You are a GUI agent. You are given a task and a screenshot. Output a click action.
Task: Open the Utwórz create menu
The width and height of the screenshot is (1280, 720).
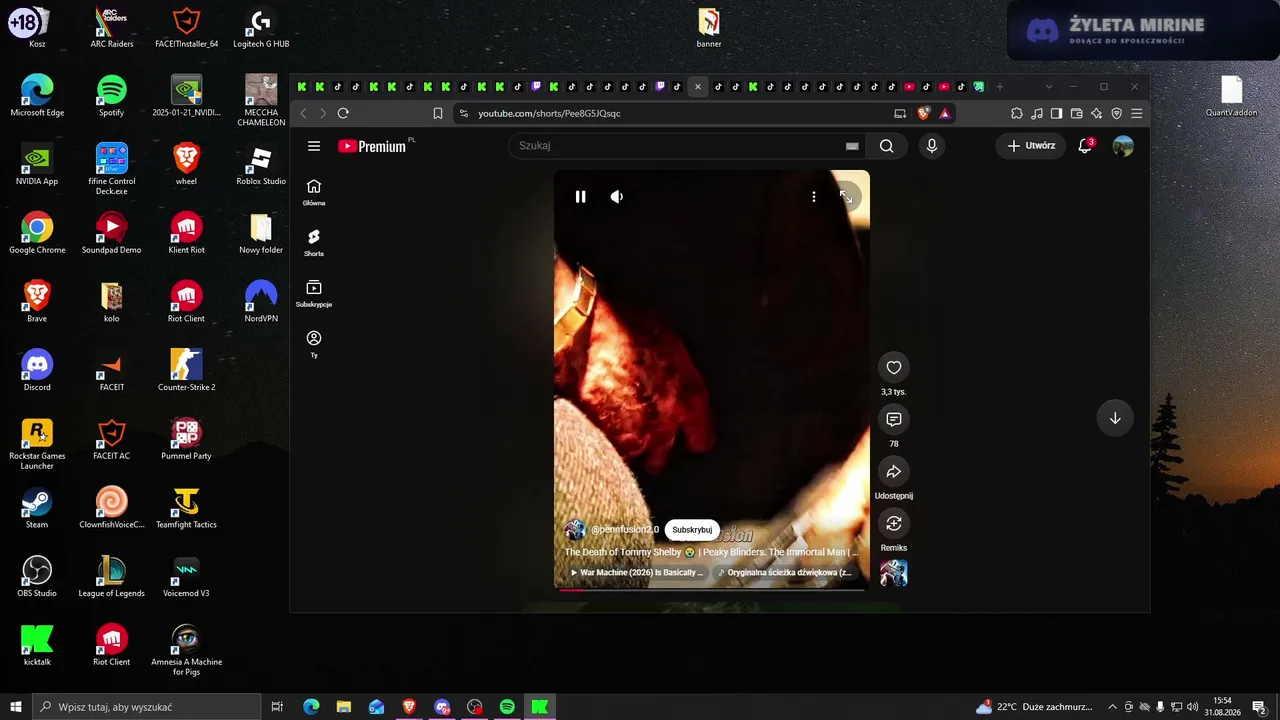(x=1031, y=146)
